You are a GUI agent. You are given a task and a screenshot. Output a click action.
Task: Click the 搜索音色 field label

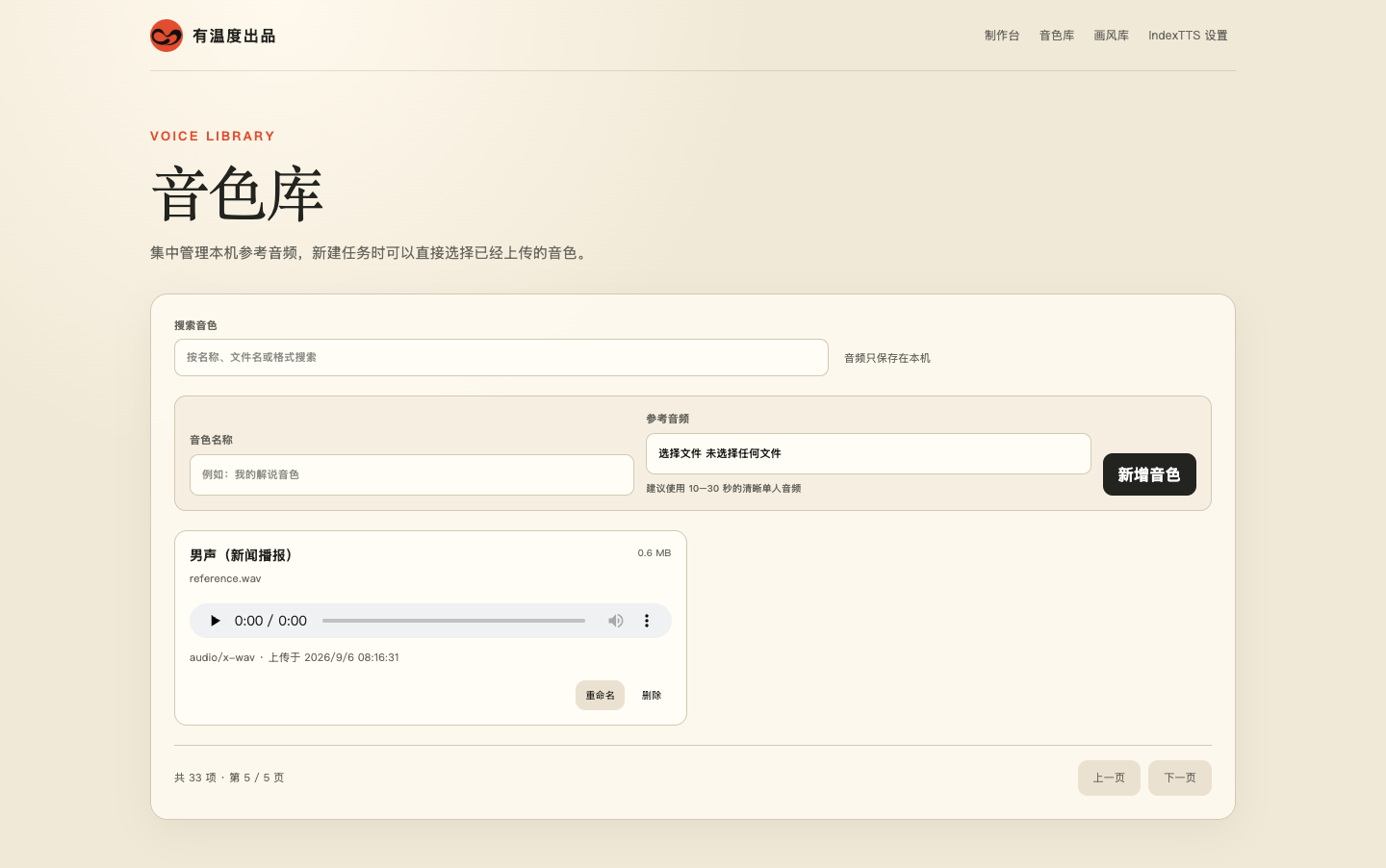pyautogui.click(x=195, y=325)
